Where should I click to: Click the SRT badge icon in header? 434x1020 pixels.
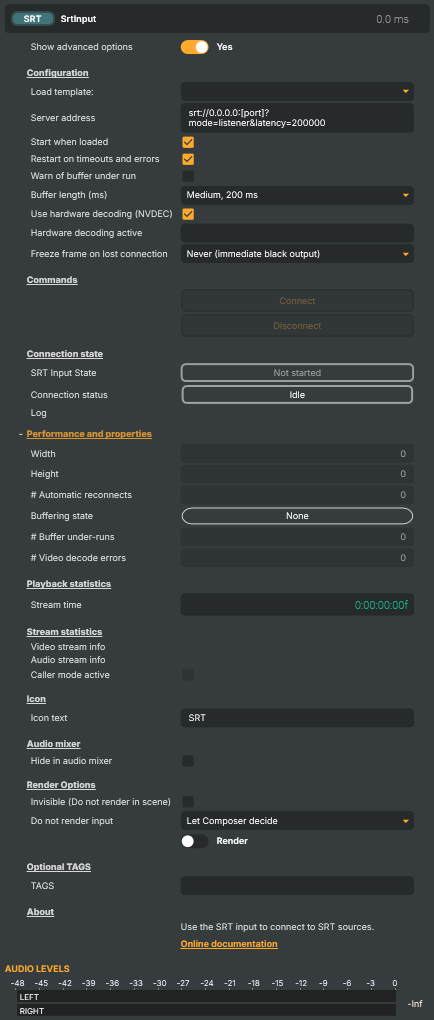coord(33,19)
